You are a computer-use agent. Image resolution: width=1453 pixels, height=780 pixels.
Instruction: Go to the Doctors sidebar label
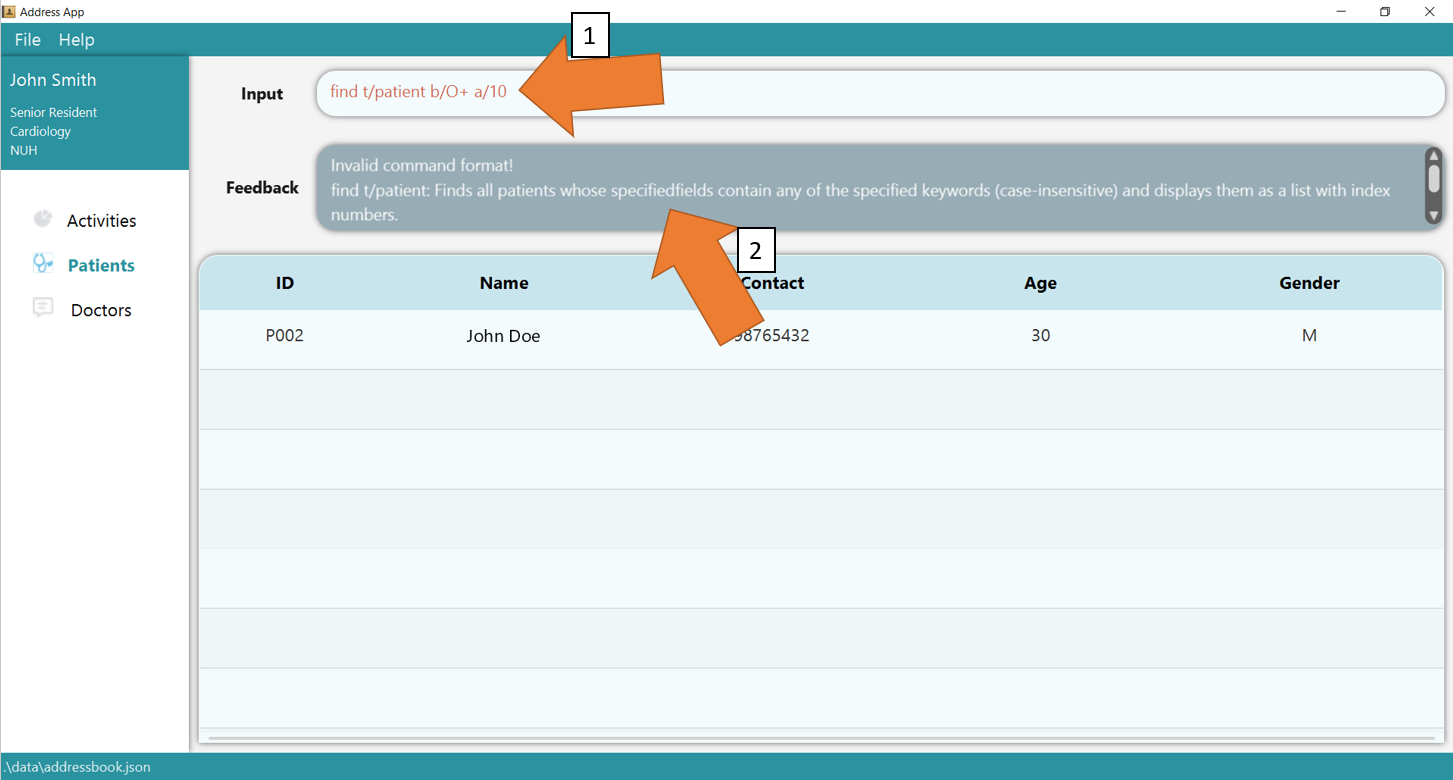pyautogui.click(x=101, y=311)
